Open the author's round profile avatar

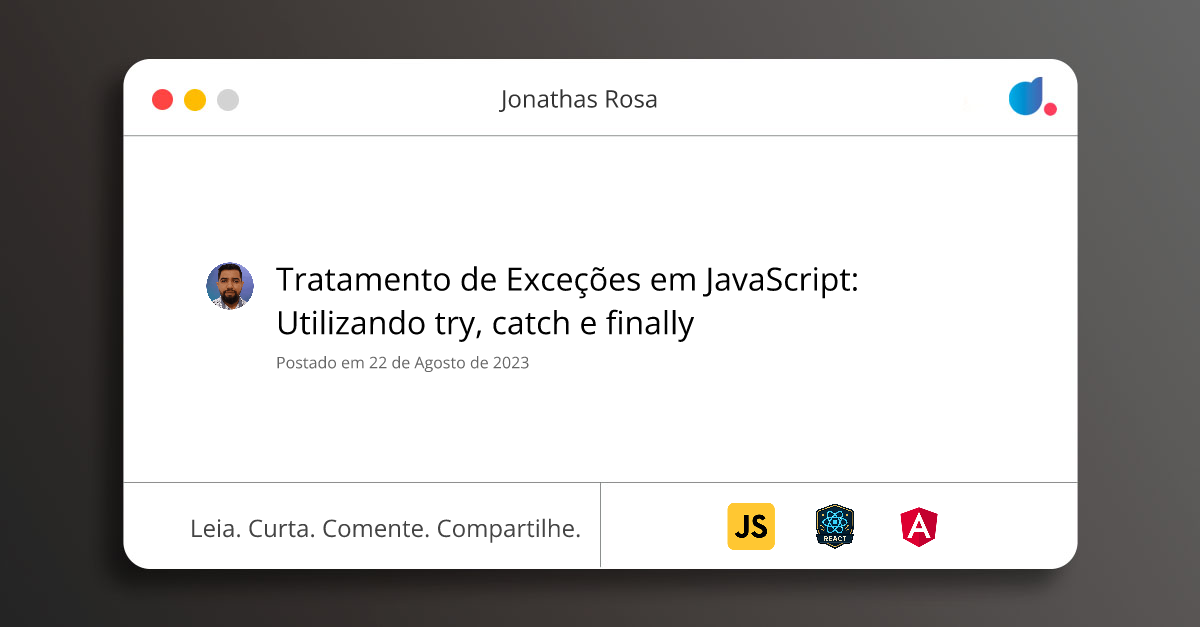230,287
